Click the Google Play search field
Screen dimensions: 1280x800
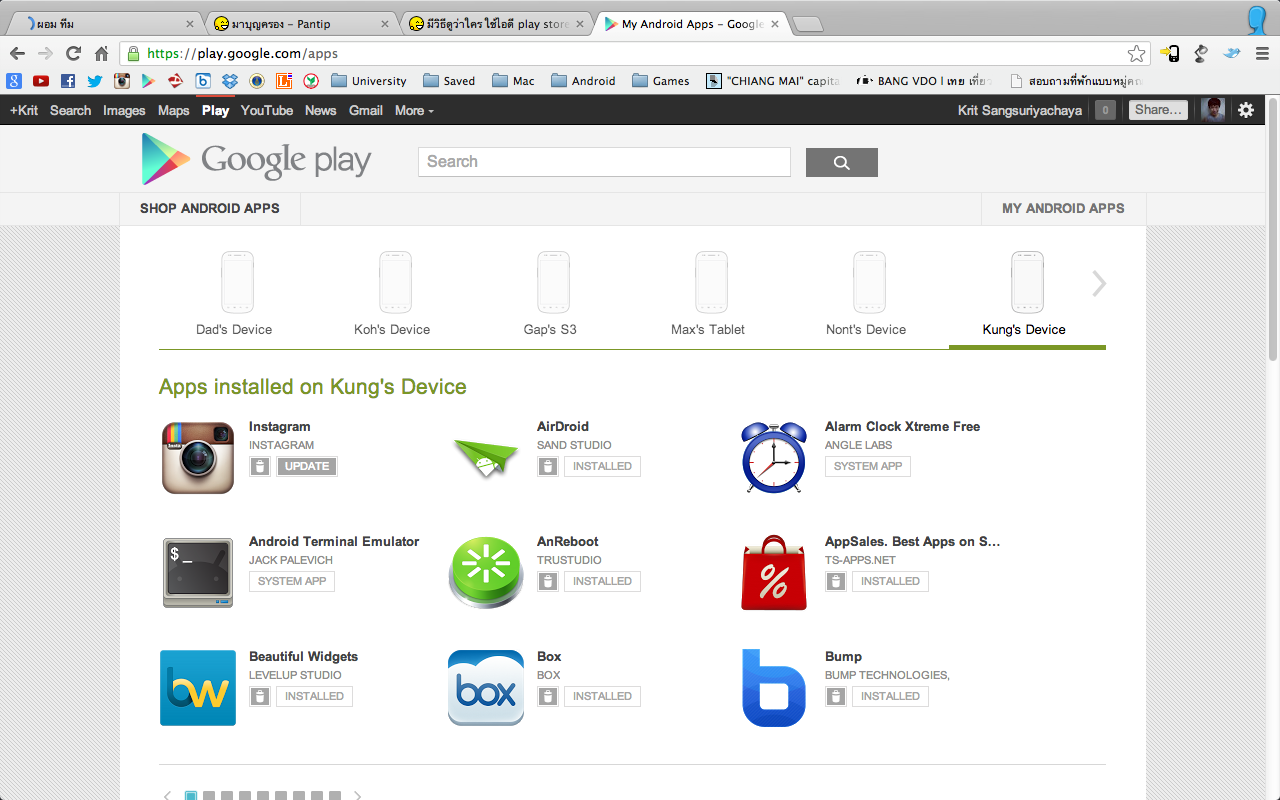tap(604, 162)
